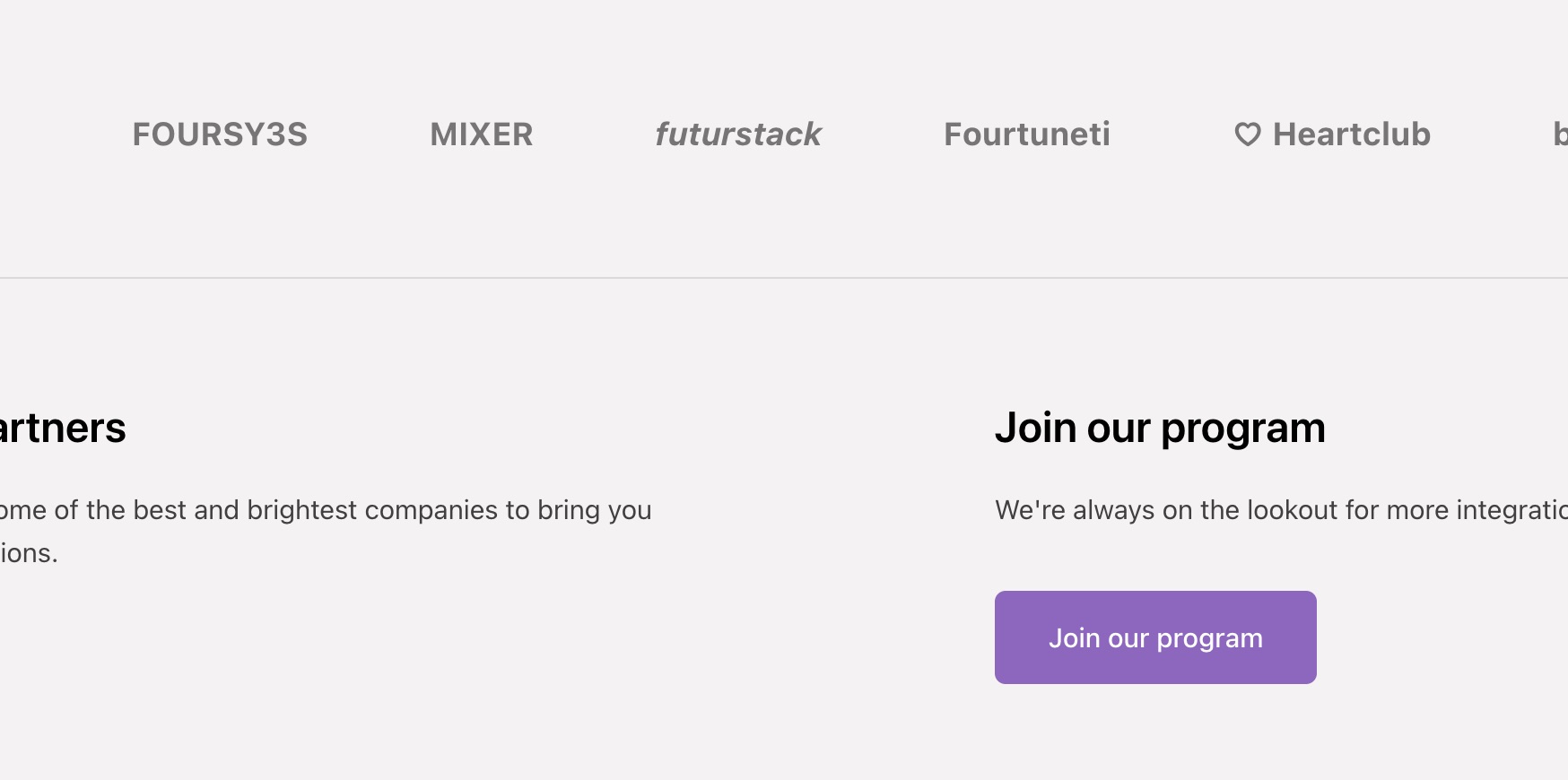Click FOURSY3S in the logo strip
This screenshot has width=1568, height=780.
click(x=220, y=134)
